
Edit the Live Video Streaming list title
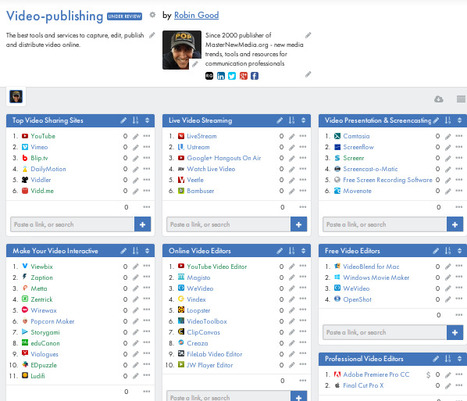point(280,121)
